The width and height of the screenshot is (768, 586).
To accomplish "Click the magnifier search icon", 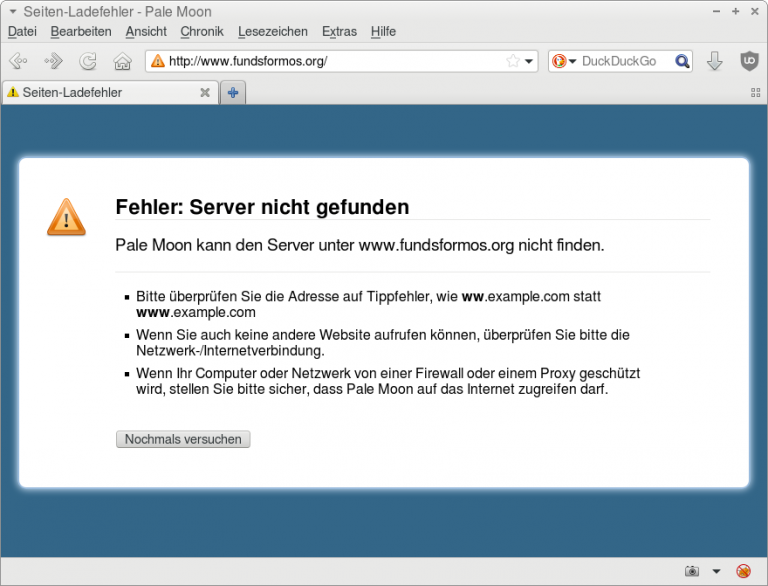I will point(682,61).
